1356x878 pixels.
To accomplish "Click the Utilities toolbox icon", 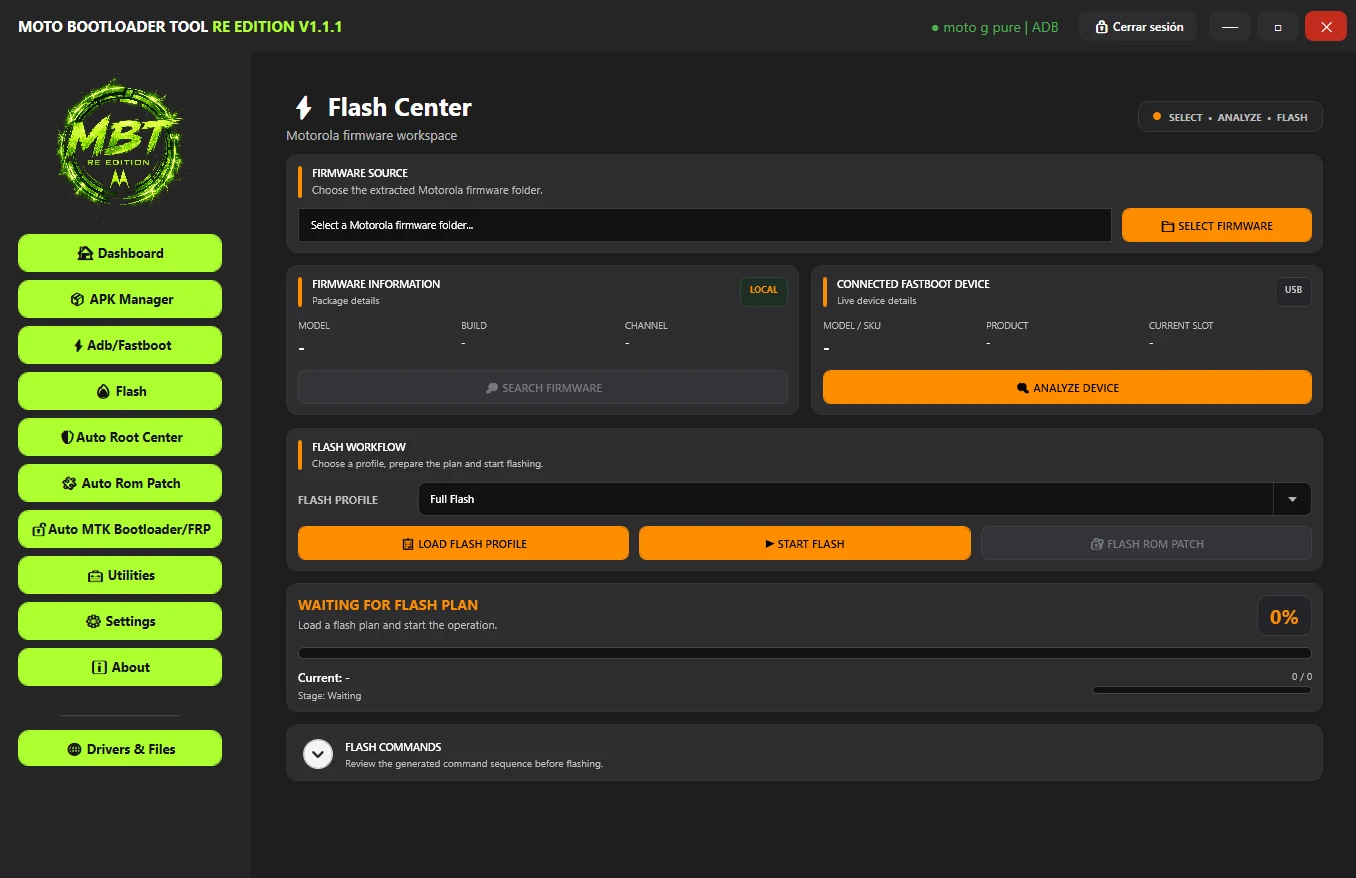I will tap(96, 575).
